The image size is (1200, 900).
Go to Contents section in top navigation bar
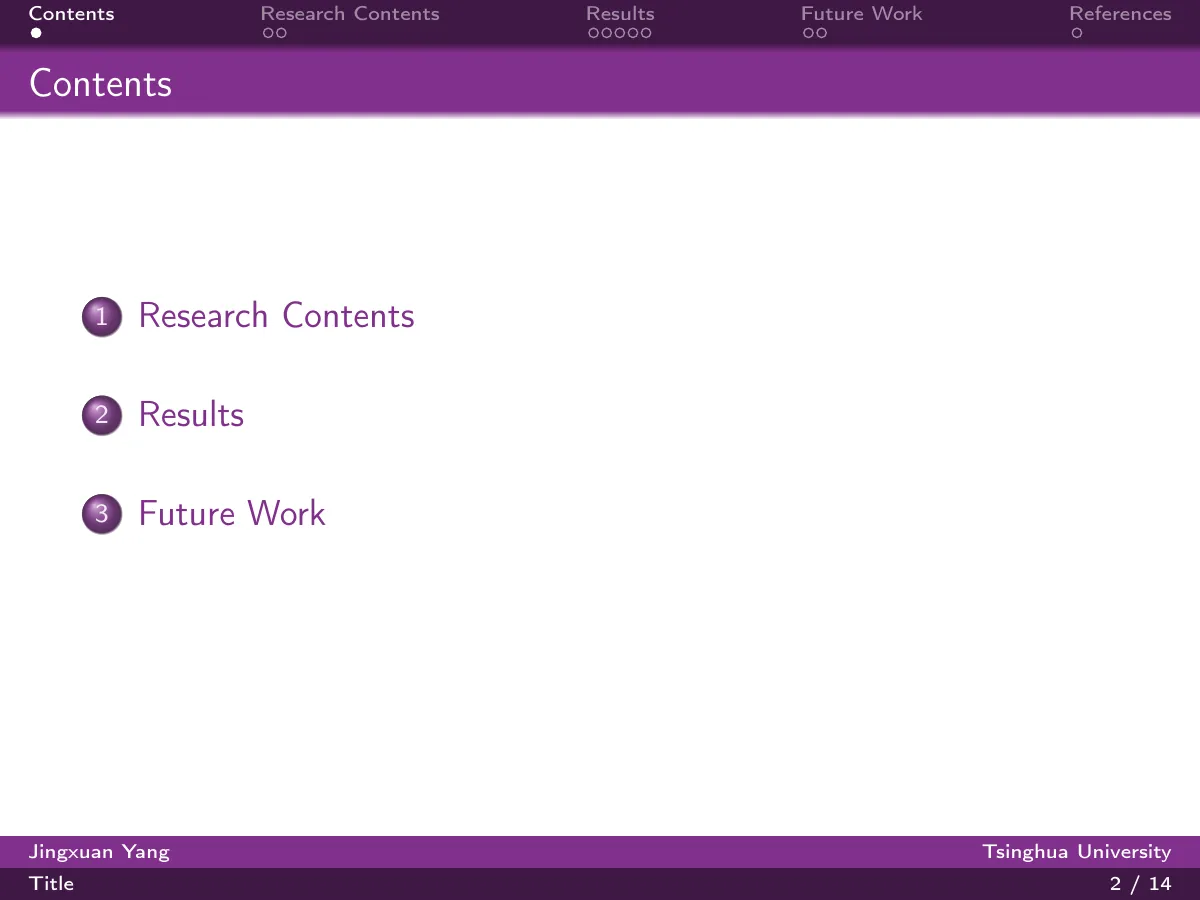72,14
